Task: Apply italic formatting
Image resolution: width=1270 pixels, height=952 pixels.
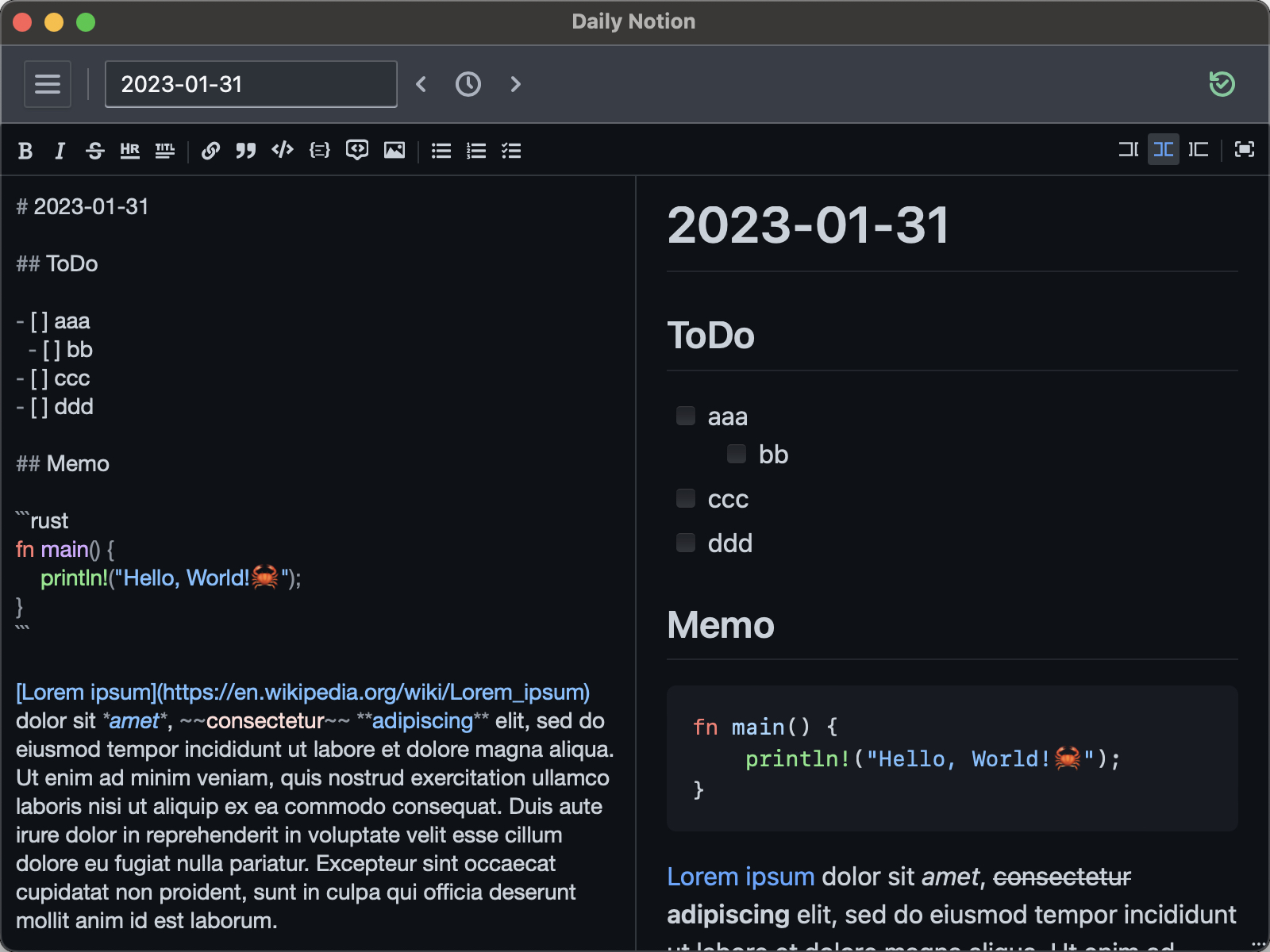Action: click(60, 150)
